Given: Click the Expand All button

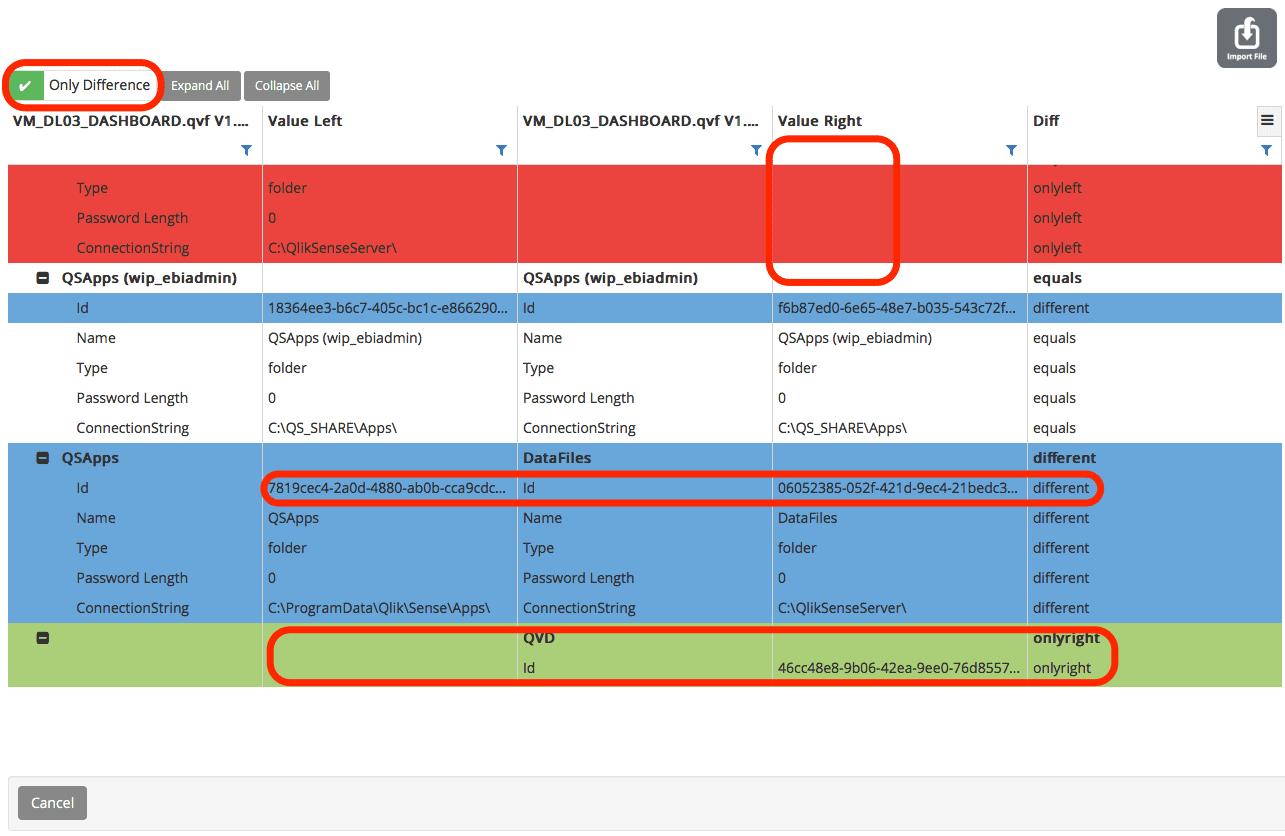Looking at the screenshot, I should click(200, 86).
